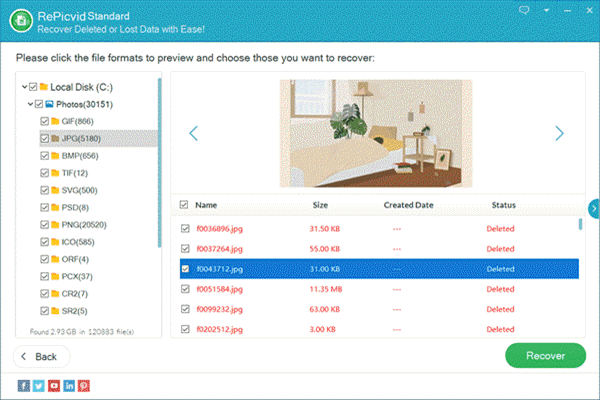Select the JPG(5180) format entry
This screenshot has height=400, width=600.
pos(81,139)
